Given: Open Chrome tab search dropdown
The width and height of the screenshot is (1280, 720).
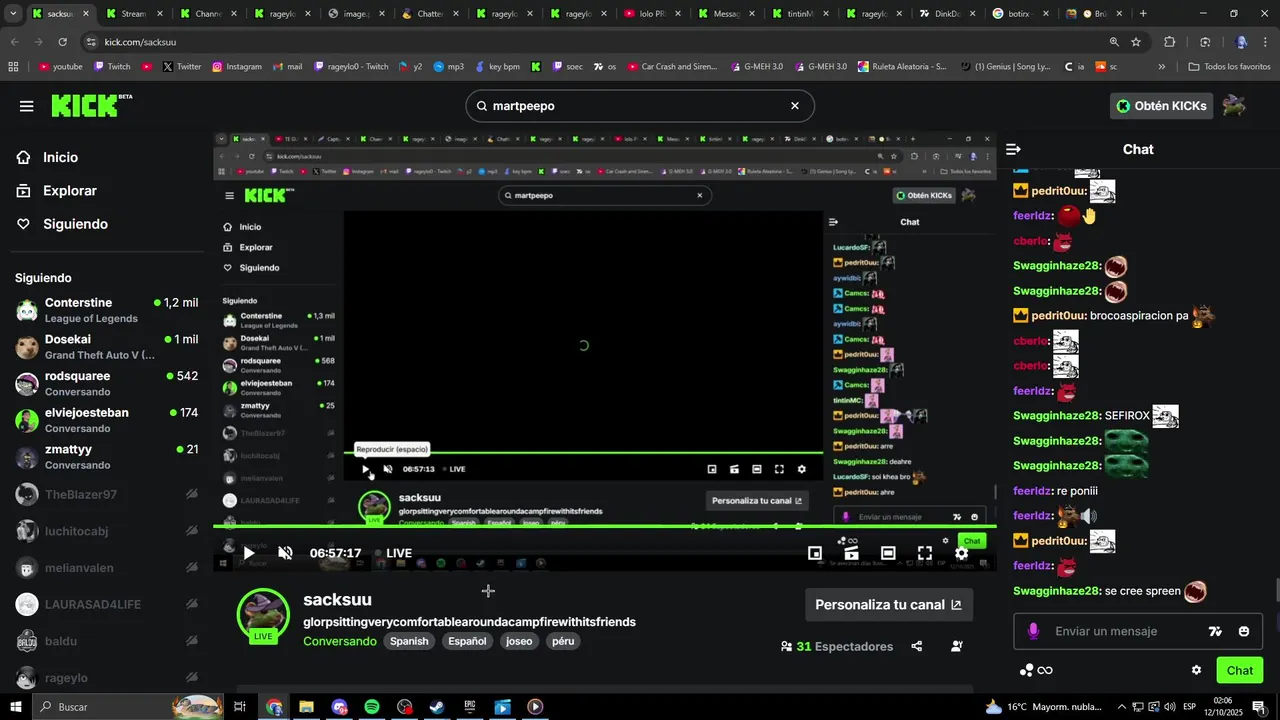Looking at the screenshot, I should click(13, 14).
